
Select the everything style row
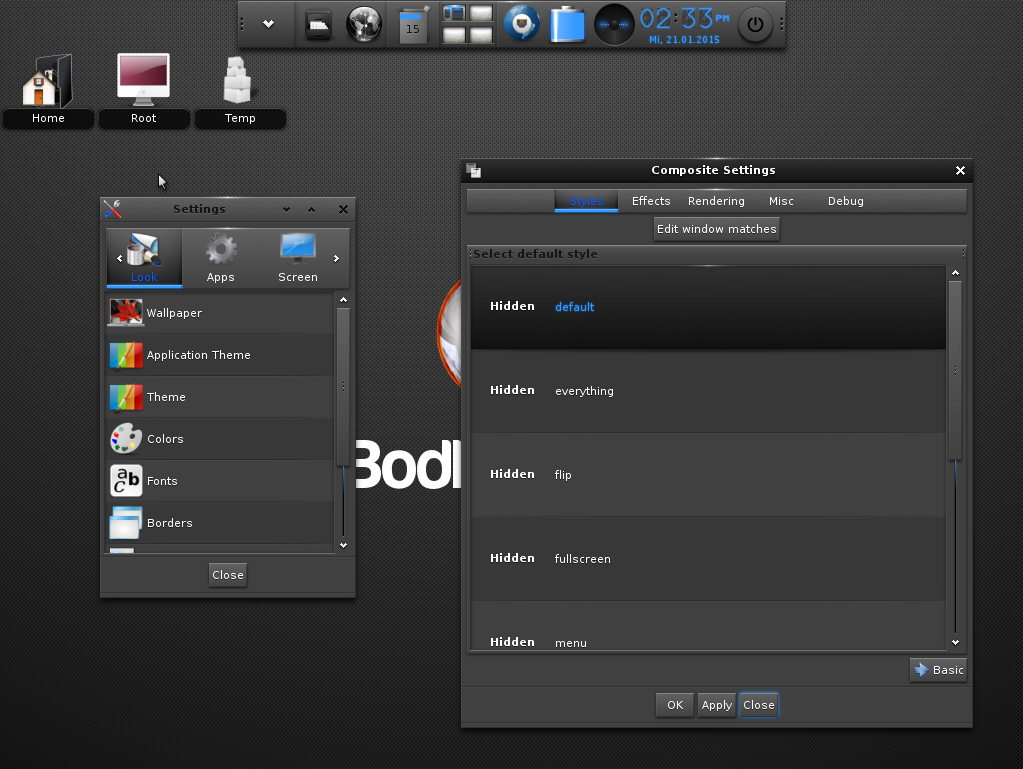[708, 391]
